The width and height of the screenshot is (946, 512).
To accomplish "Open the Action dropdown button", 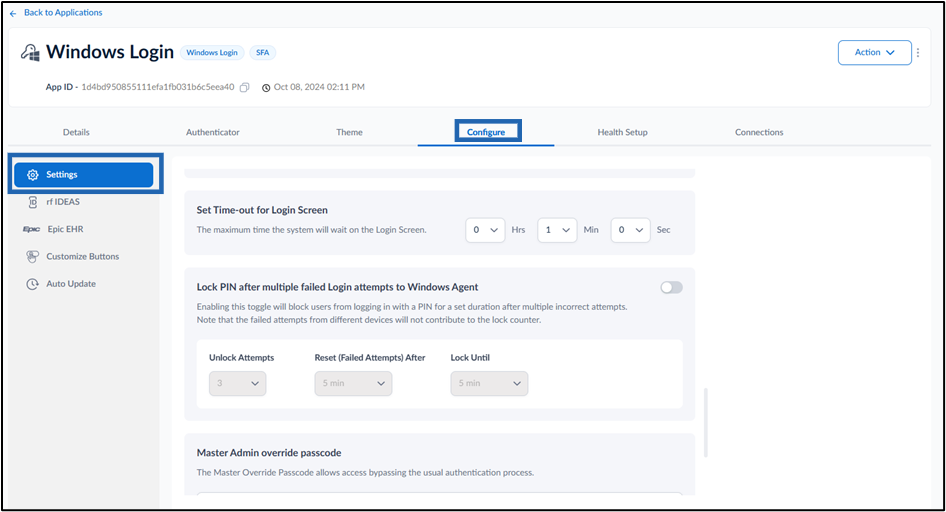I will 874,52.
